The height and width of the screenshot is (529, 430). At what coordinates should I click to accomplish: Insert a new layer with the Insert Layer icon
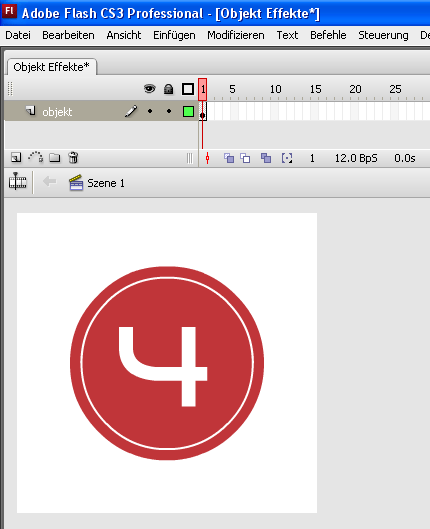(16, 158)
